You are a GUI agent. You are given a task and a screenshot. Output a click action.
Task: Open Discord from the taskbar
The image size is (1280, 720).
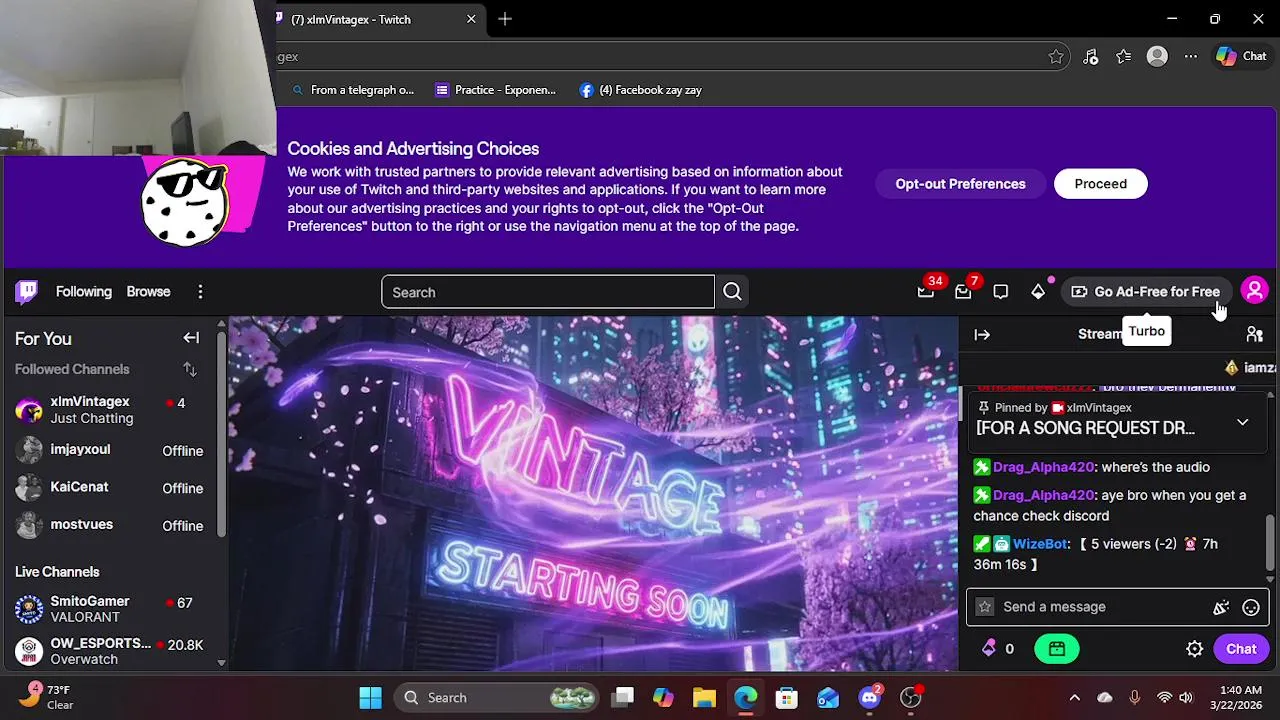coord(870,698)
